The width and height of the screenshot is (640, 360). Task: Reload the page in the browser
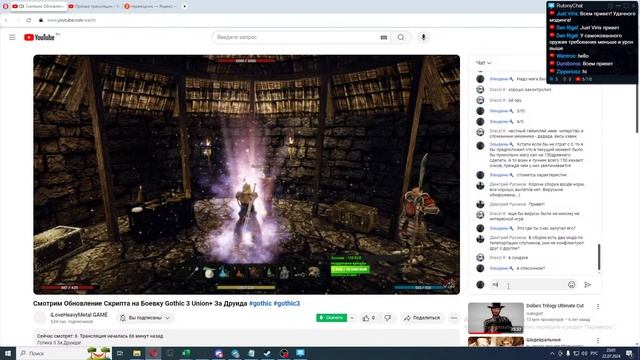pos(29,20)
